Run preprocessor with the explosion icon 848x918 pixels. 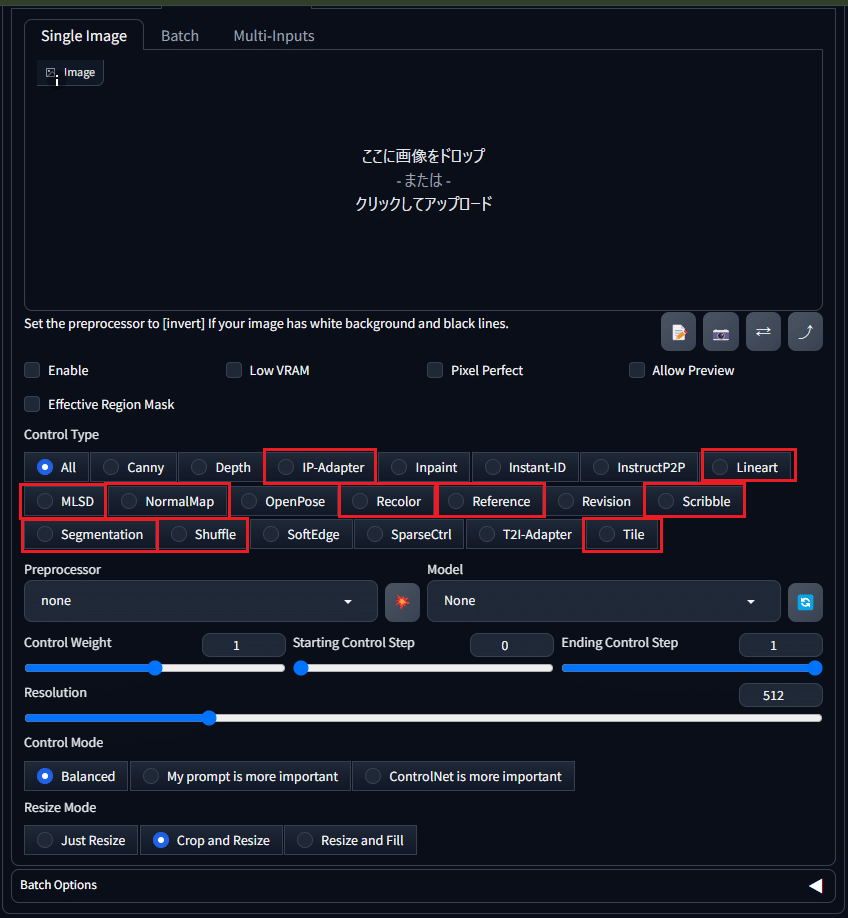(x=402, y=602)
